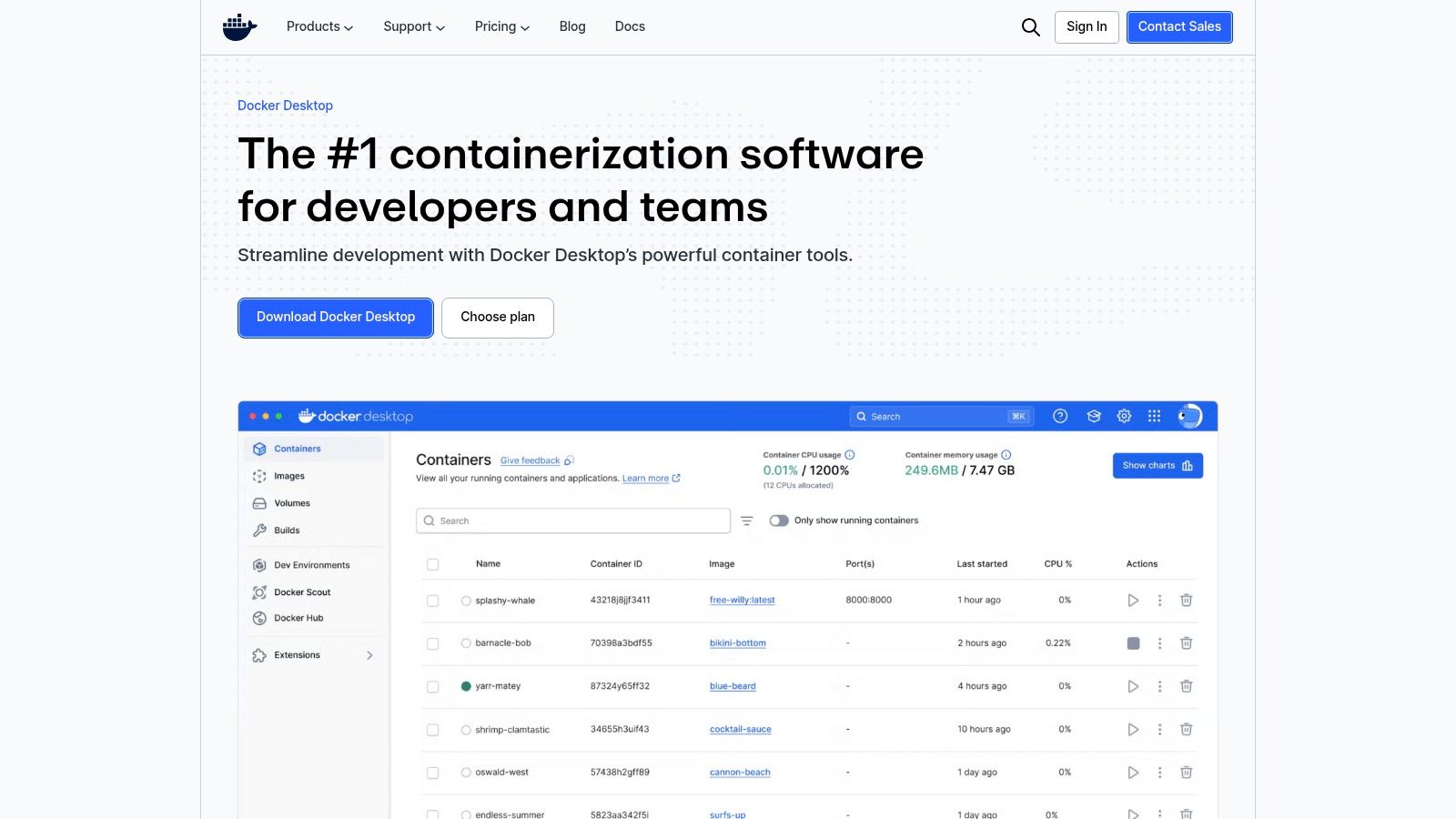Click Download Docker Desktop button
This screenshot has height=819, width=1456.
(336, 318)
